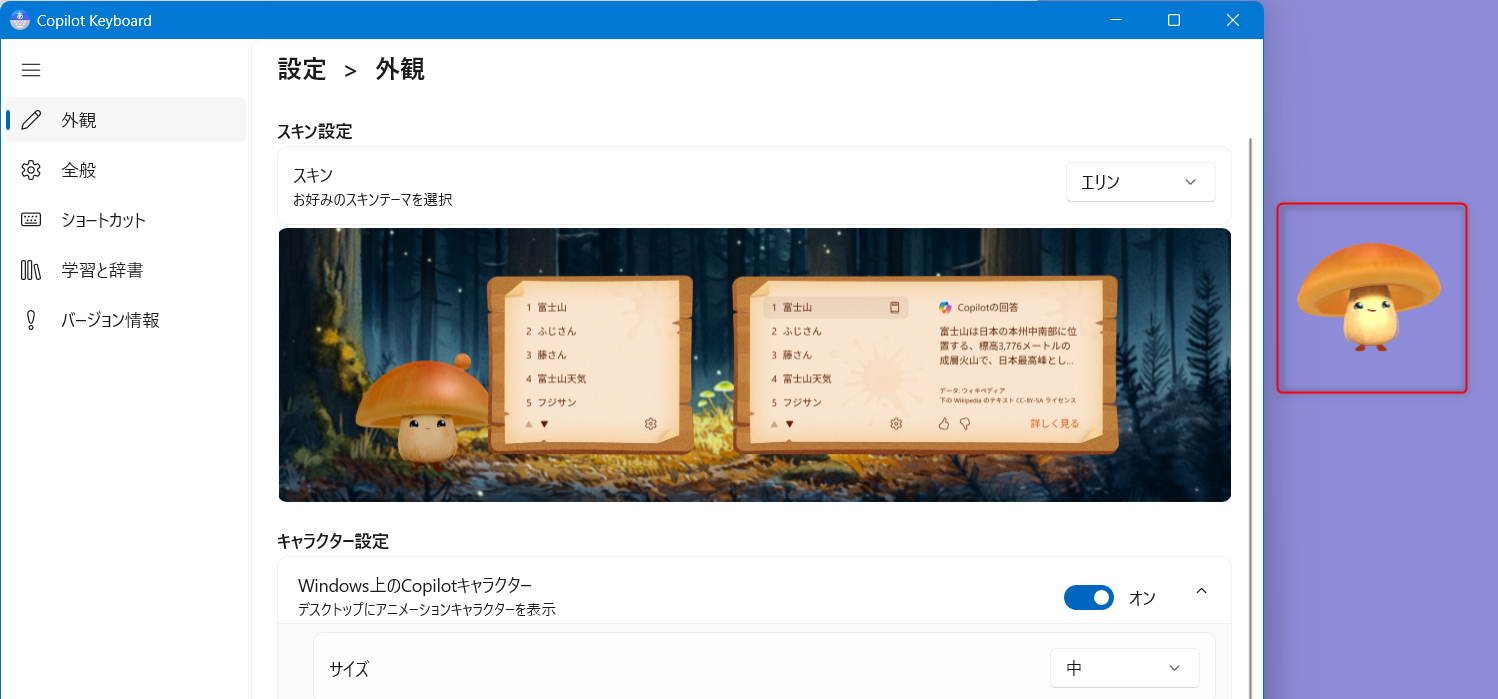Click the サイズ label text
This screenshot has height=699, width=1498.
point(349,669)
